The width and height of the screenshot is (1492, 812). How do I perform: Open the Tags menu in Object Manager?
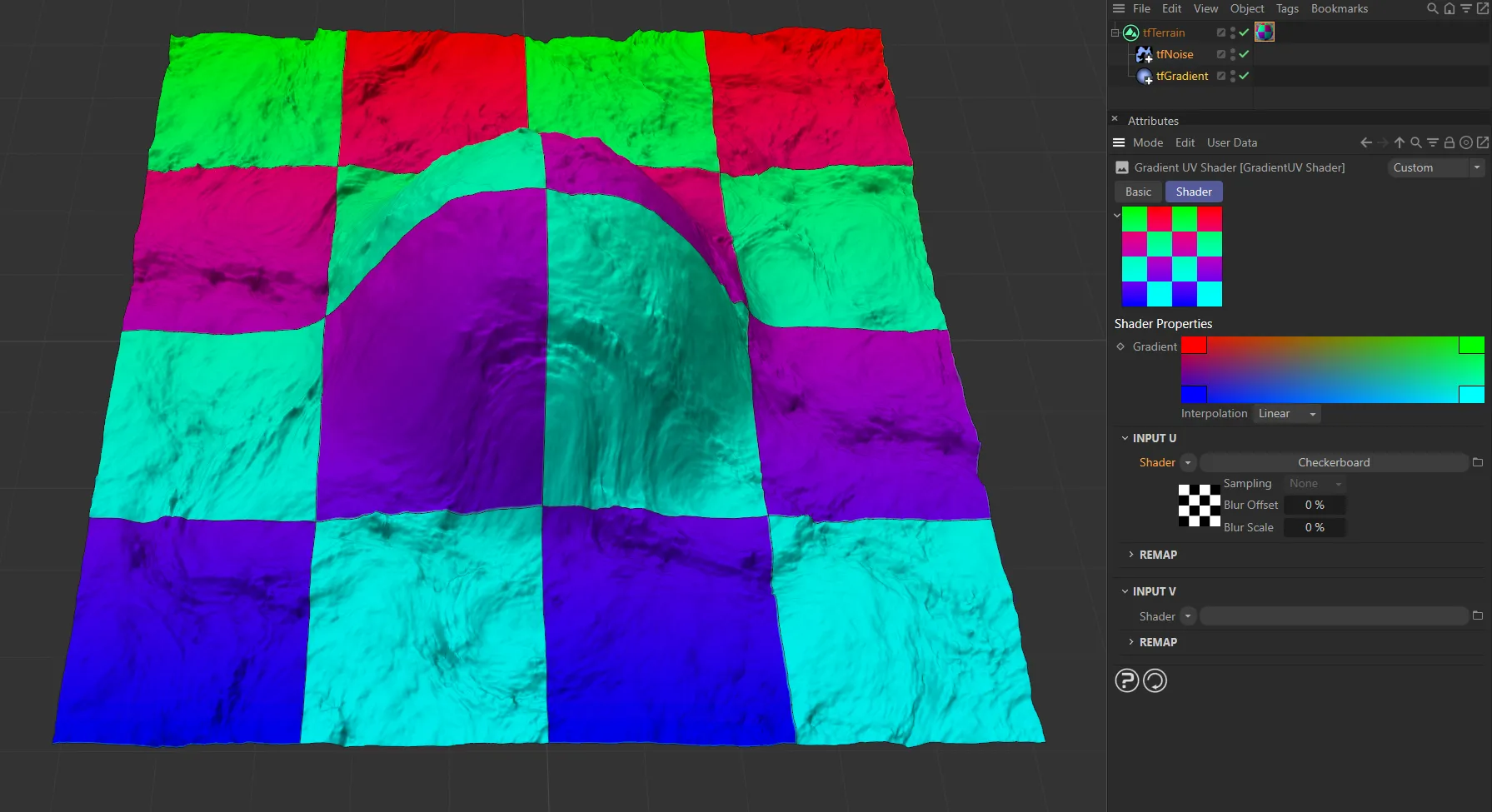coord(1287,8)
